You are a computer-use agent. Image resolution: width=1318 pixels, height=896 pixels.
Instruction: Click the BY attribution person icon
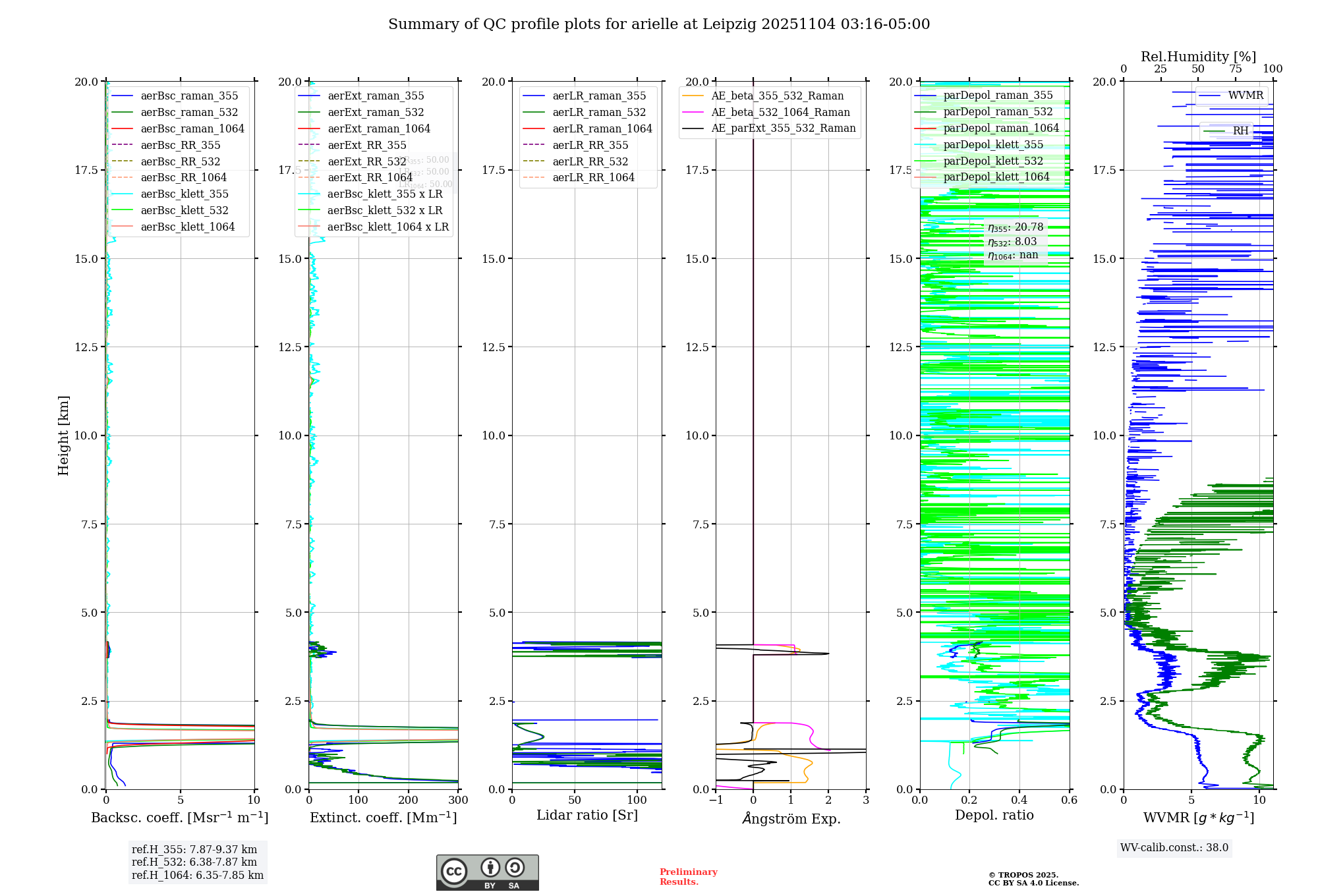[490, 868]
